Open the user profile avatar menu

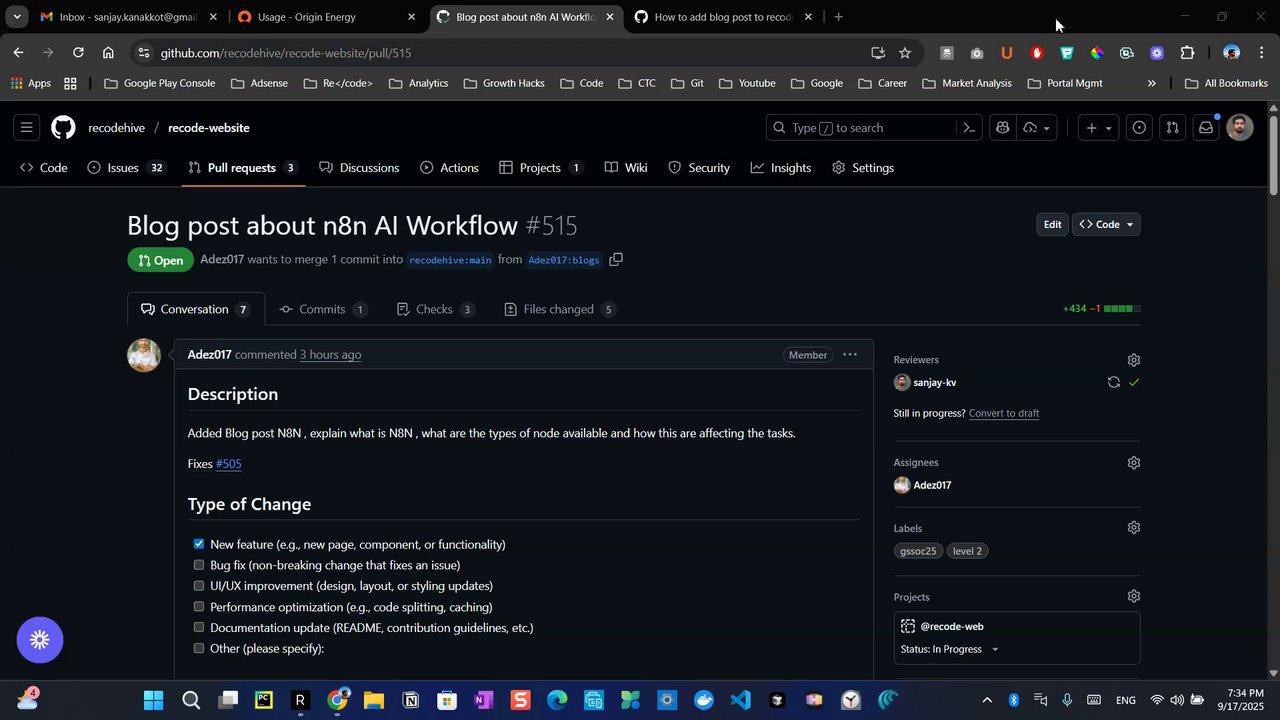coord(1240,128)
